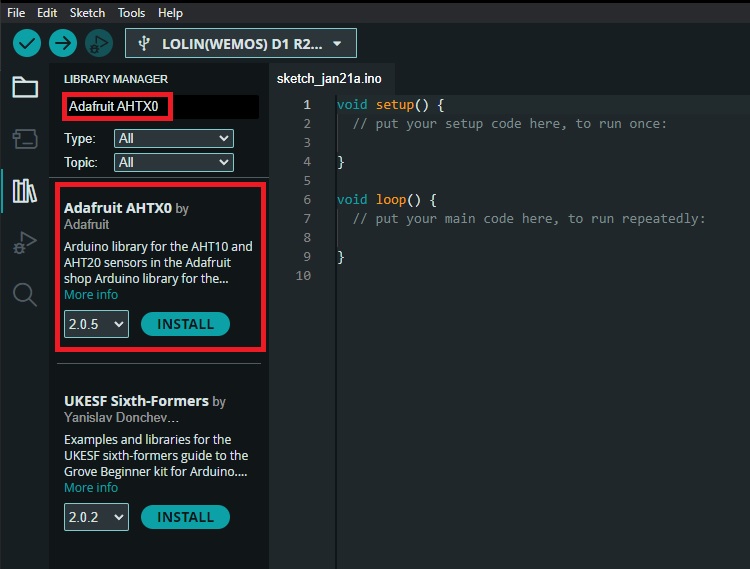This screenshot has width=750, height=569.
Task: Click the UKESF Sixth-Formers library title
Action: click(x=136, y=401)
